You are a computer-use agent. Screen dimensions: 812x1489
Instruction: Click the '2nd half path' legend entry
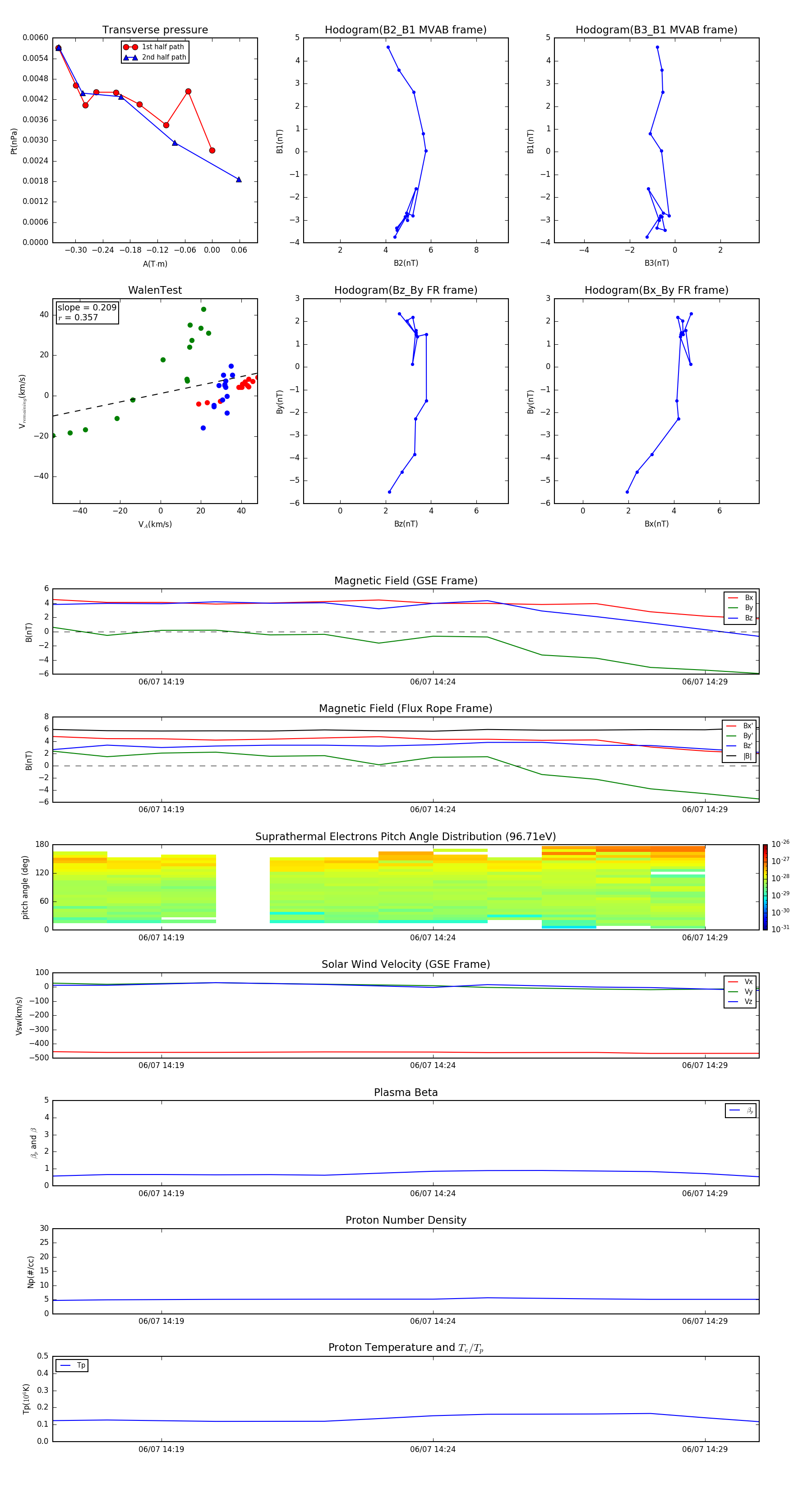coord(155,57)
